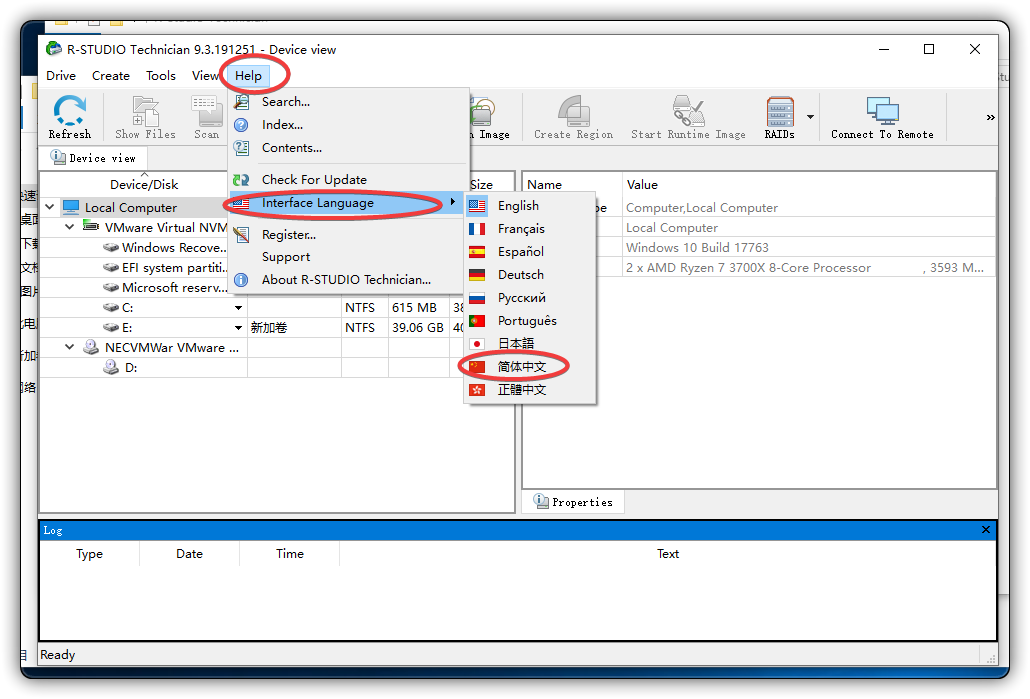Switch to the Device view tab
The image size is (1030, 699).
pyautogui.click(x=93, y=157)
